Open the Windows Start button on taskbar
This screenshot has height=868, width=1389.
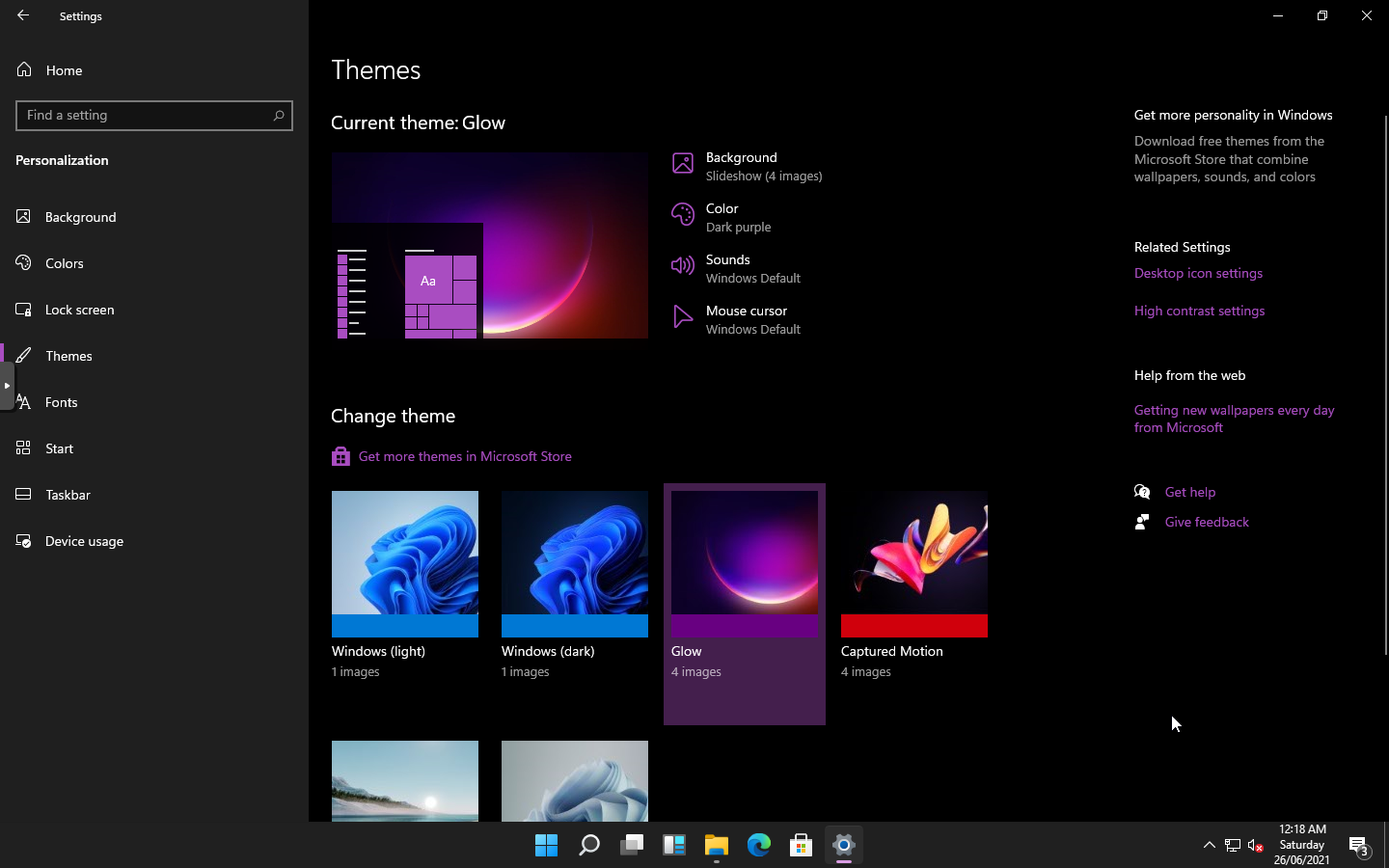[x=546, y=845]
